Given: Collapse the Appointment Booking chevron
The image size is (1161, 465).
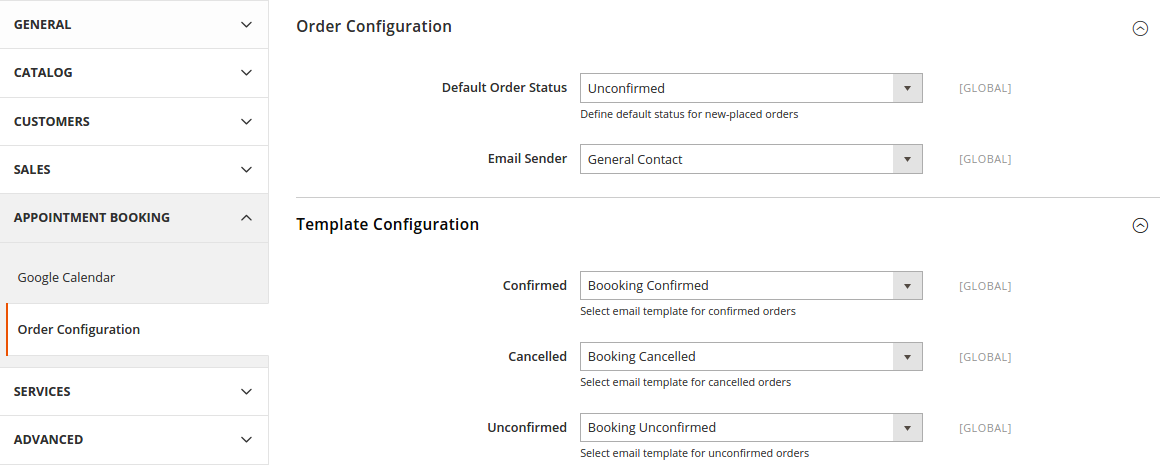Looking at the screenshot, I should [246, 218].
